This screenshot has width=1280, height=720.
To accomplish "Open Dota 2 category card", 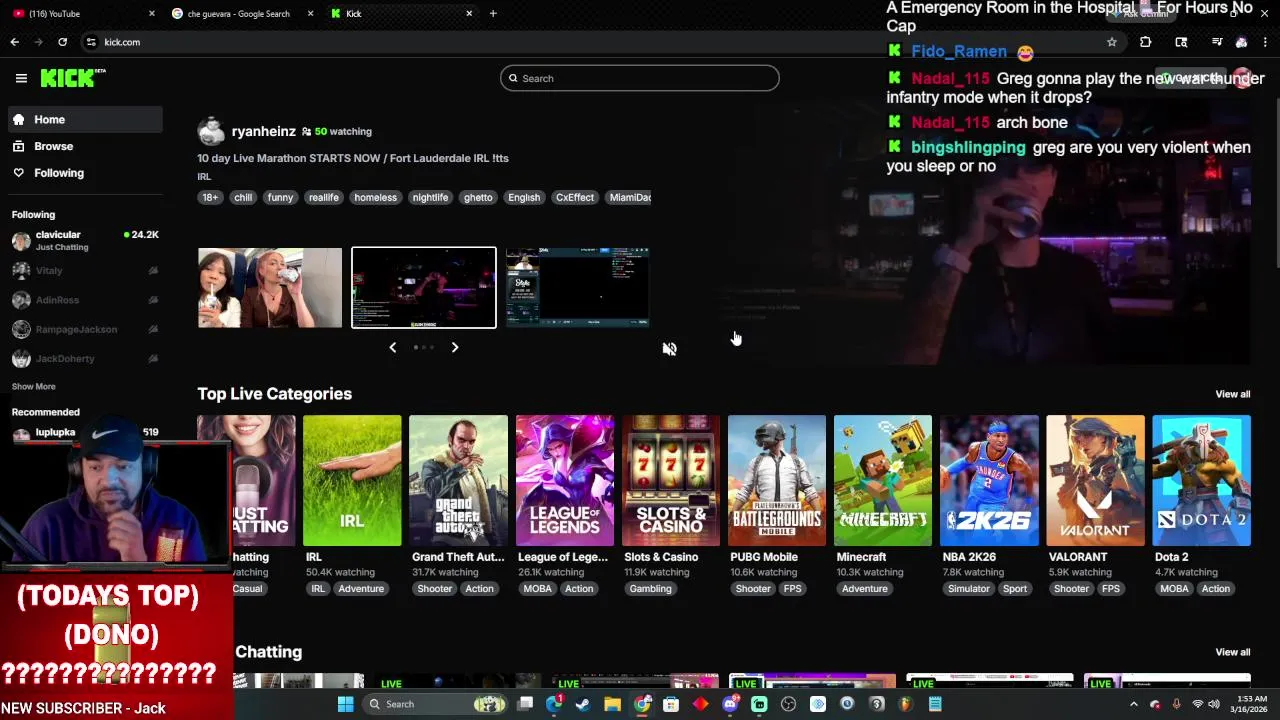I will (x=1201, y=480).
